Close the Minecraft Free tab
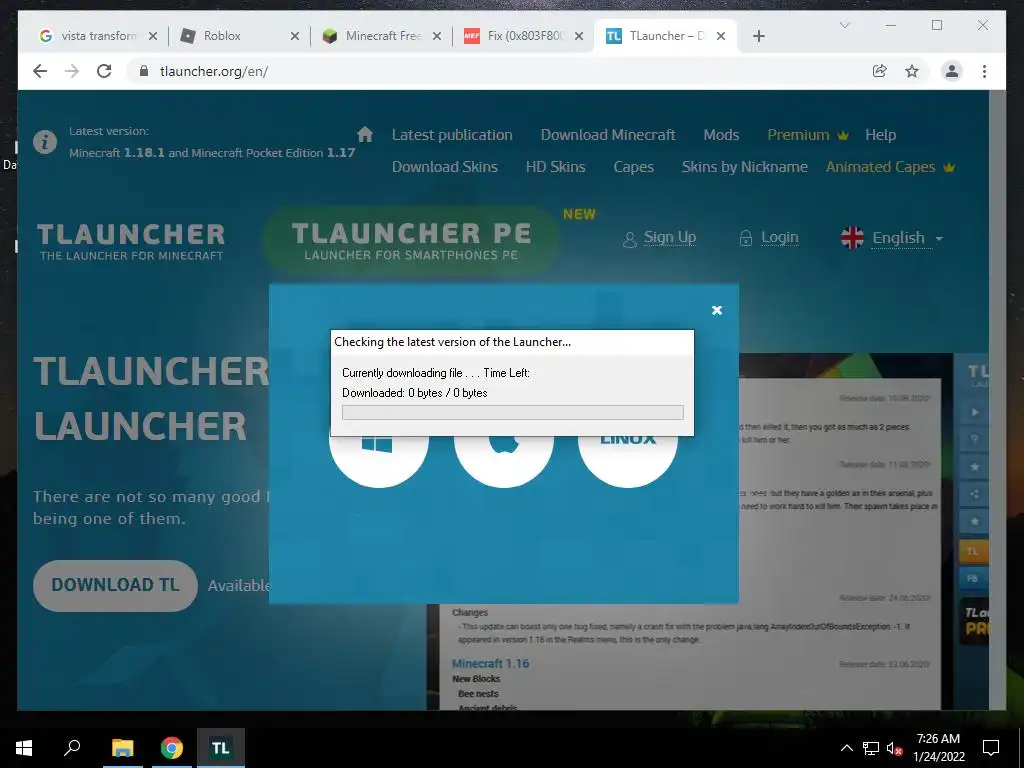Image resolution: width=1024 pixels, height=768 pixels. (437, 36)
